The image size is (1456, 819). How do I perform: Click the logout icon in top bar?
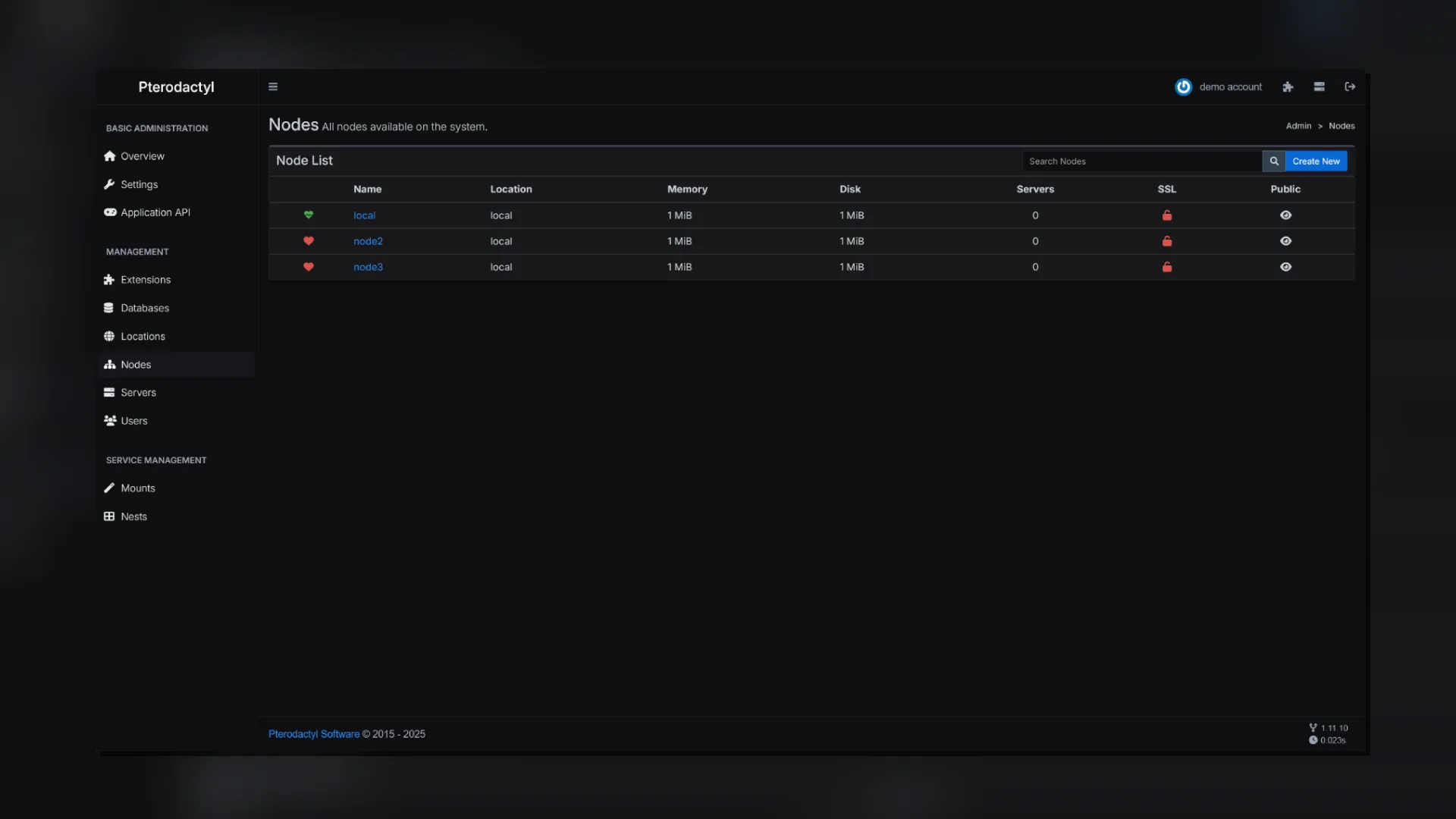coord(1350,86)
